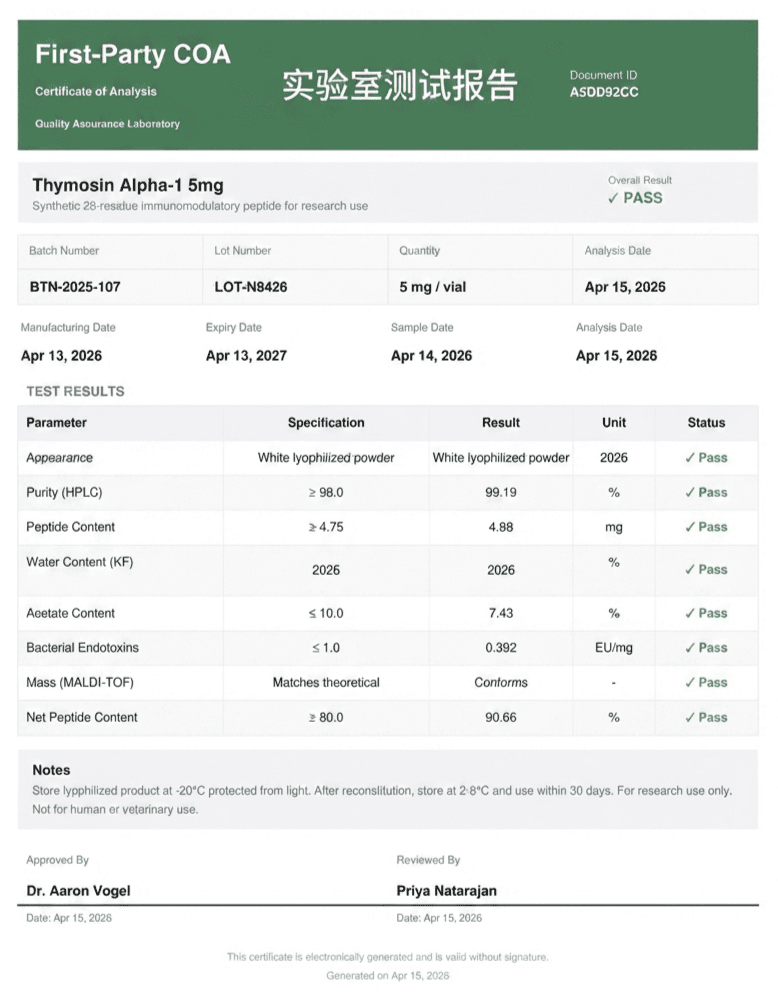Click the Peptide Content Pass checkmark
The width and height of the screenshot is (778, 997).
tap(690, 527)
